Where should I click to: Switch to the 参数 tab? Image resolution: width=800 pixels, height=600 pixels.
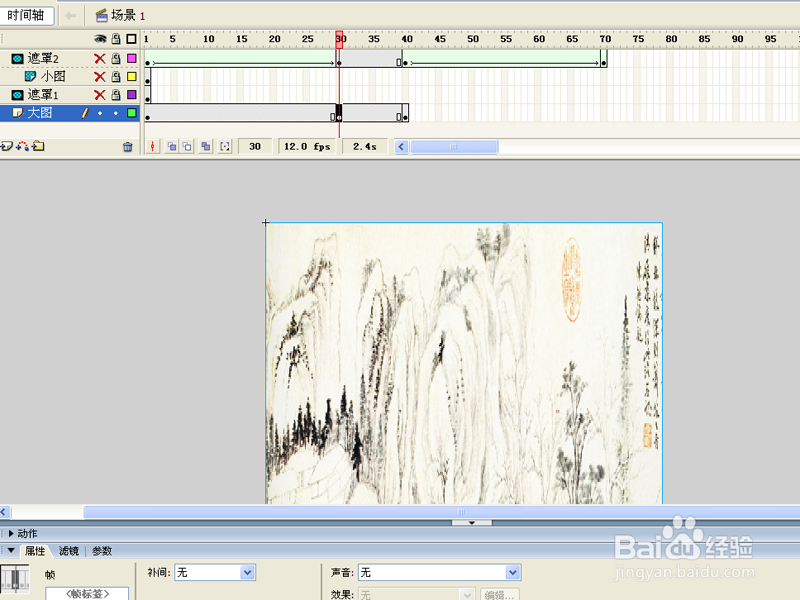102,551
